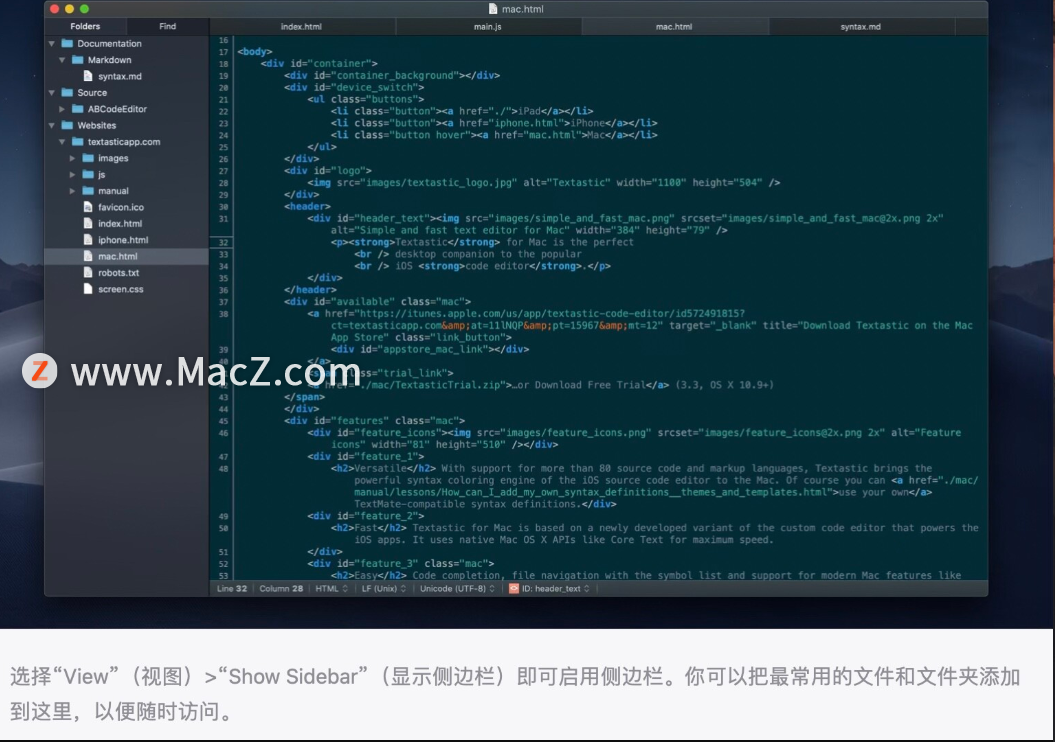This screenshot has width=1055, height=742.
Task: Click the Websites folder icon
Action: pyautogui.click(x=67, y=125)
